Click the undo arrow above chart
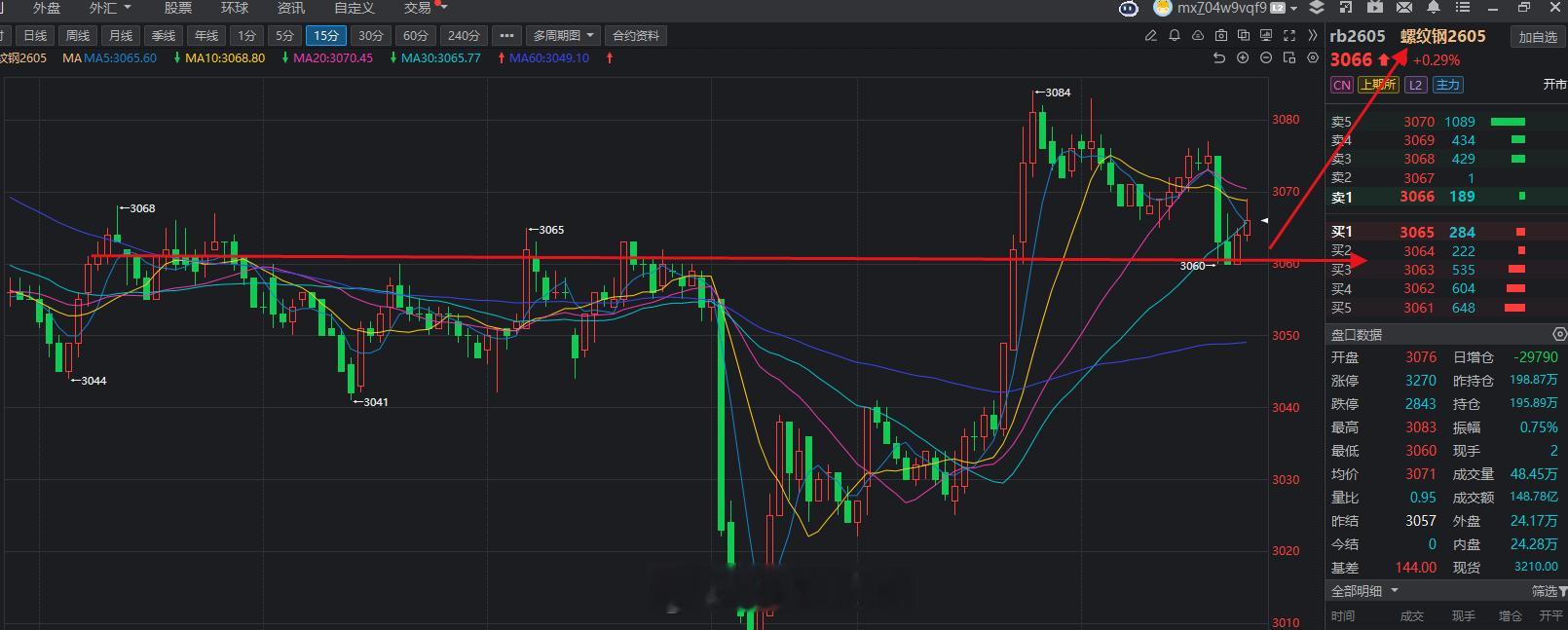The width and height of the screenshot is (1568, 630). point(1219,58)
